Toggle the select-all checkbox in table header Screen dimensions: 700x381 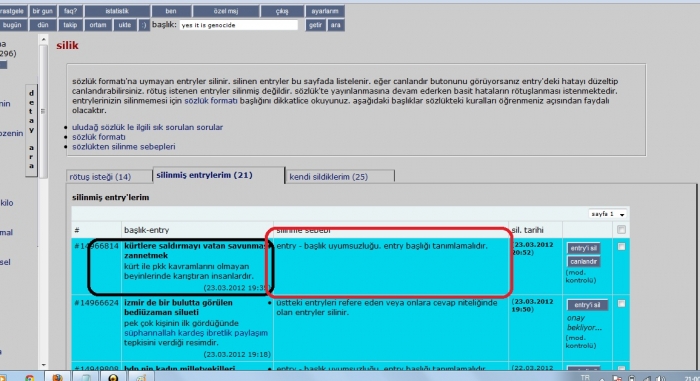pos(621,230)
